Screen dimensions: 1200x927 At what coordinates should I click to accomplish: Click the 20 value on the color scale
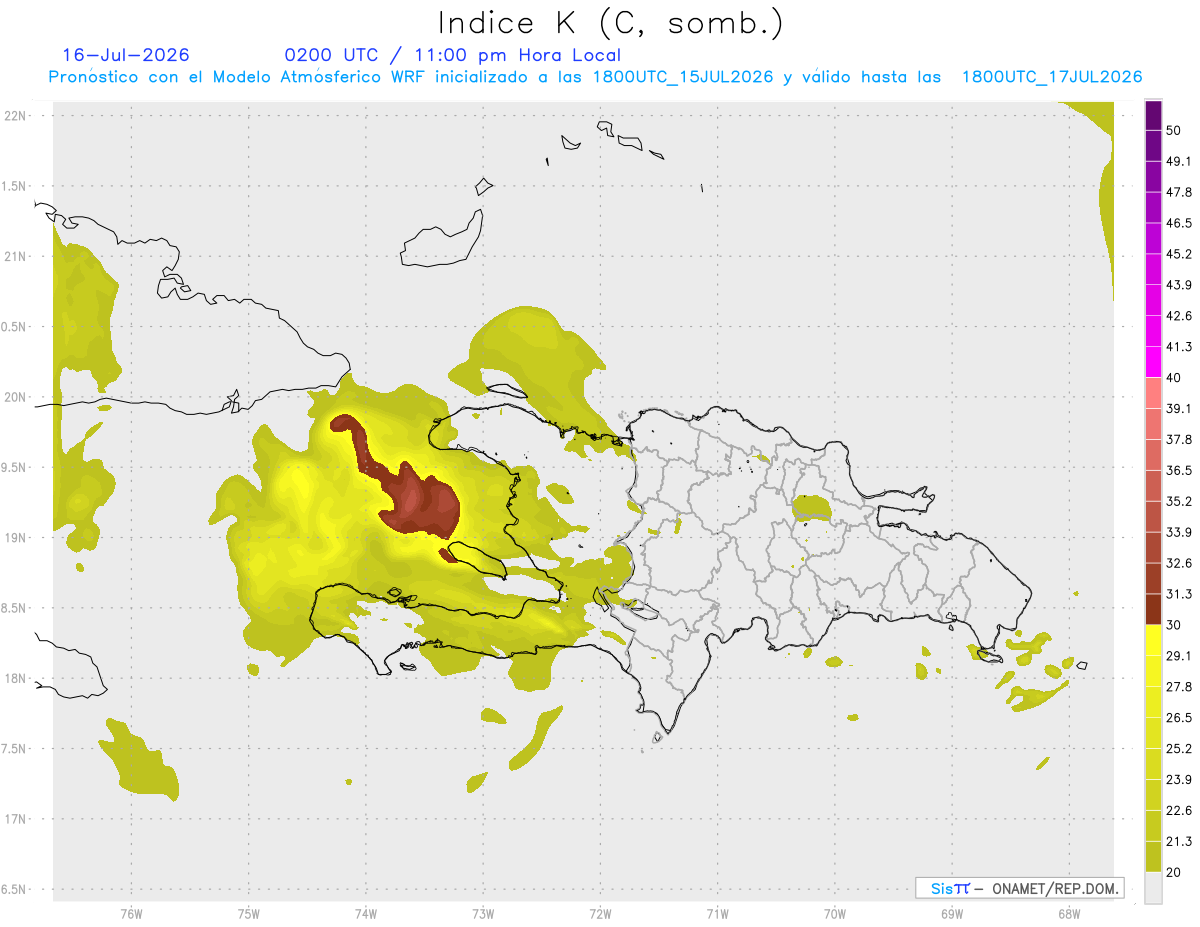[x=1173, y=872]
